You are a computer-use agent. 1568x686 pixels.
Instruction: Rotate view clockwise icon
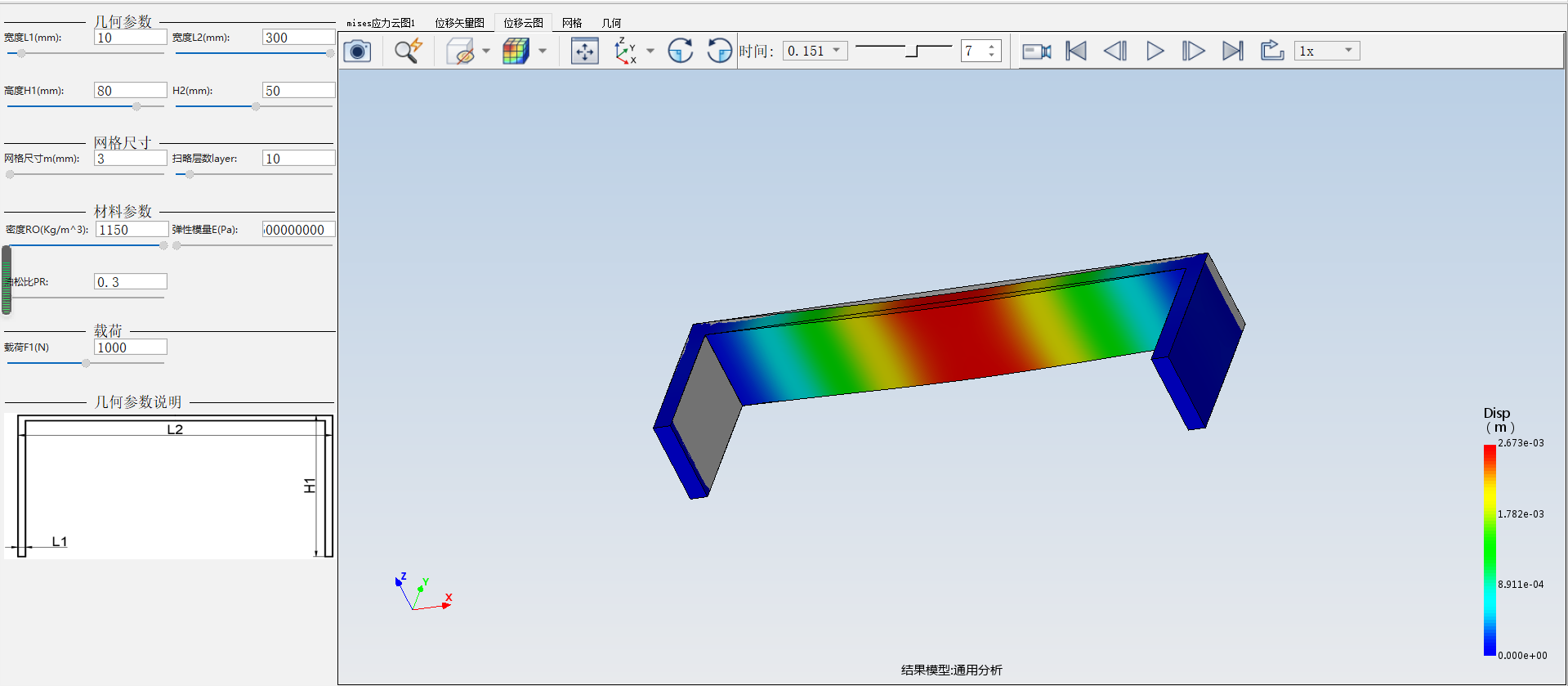tap(680, 51)
